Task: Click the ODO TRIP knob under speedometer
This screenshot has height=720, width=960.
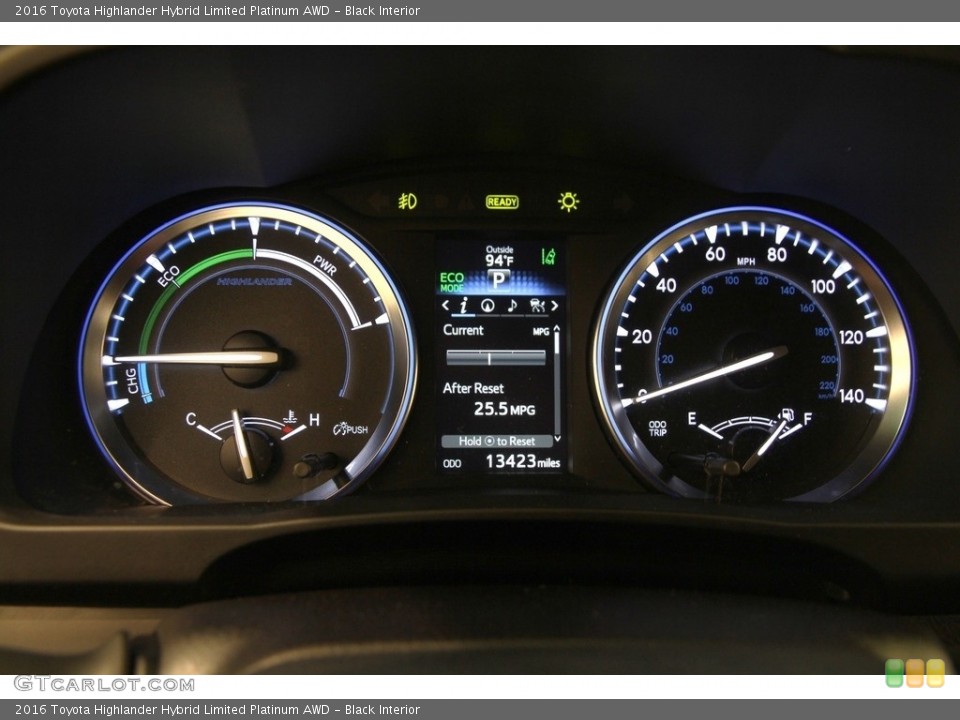Action: [x=722, y=465]
